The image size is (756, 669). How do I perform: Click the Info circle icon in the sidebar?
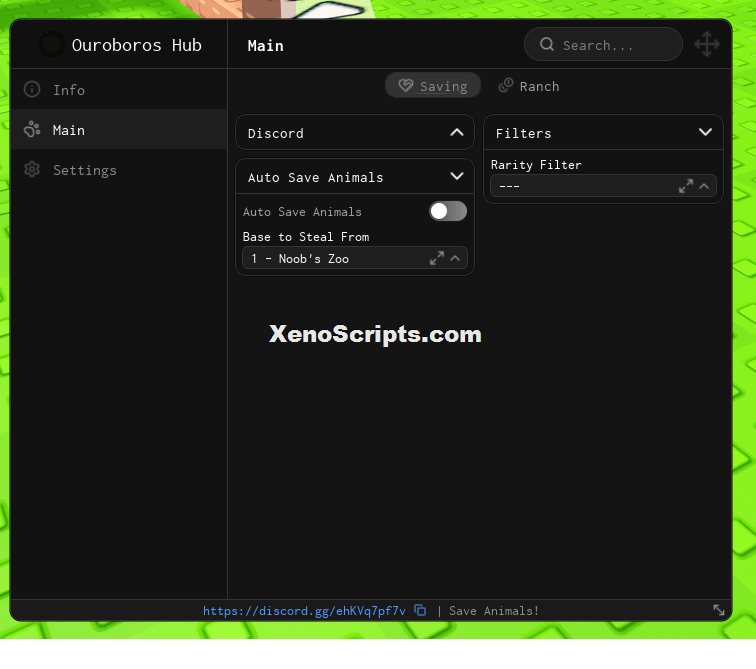(32, 89)
